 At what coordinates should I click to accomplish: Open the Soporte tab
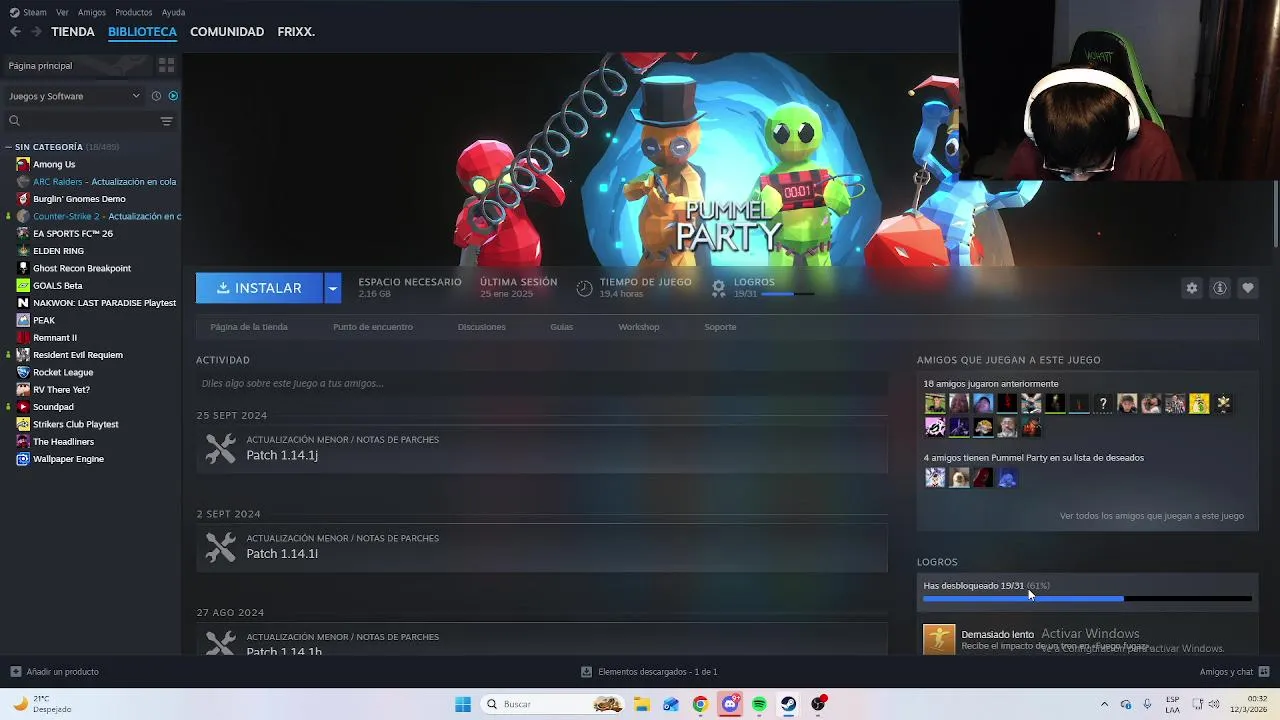coord(720,327)
